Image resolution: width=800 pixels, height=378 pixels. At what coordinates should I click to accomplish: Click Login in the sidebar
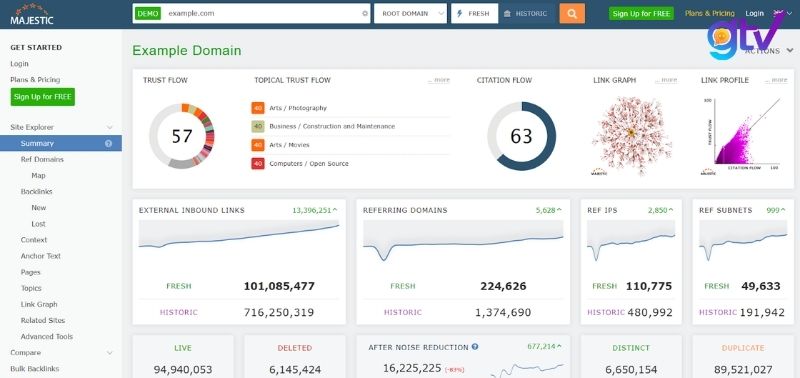pos(19,64)
